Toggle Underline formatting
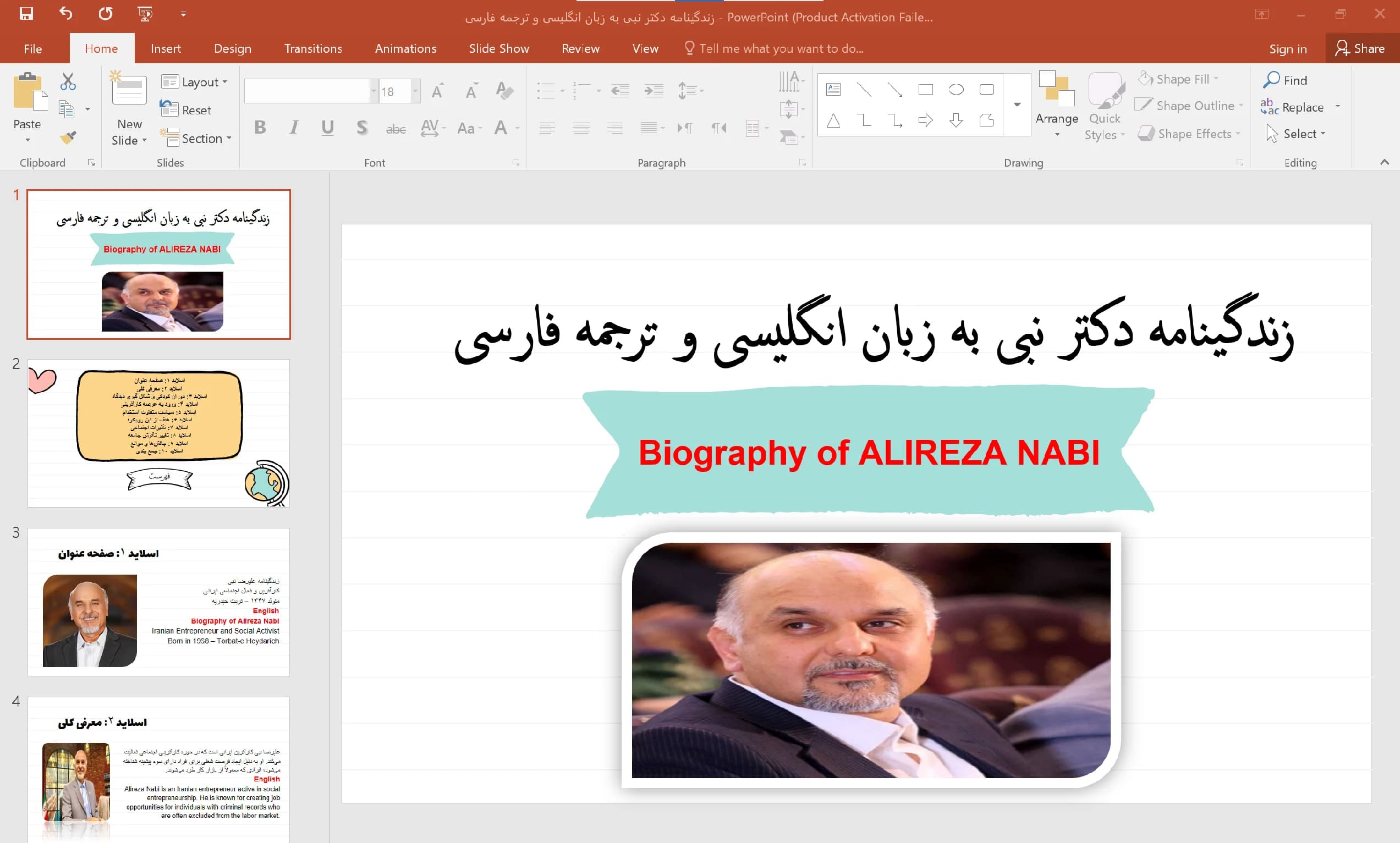The image size is (1400, 843). coord(327,127)
